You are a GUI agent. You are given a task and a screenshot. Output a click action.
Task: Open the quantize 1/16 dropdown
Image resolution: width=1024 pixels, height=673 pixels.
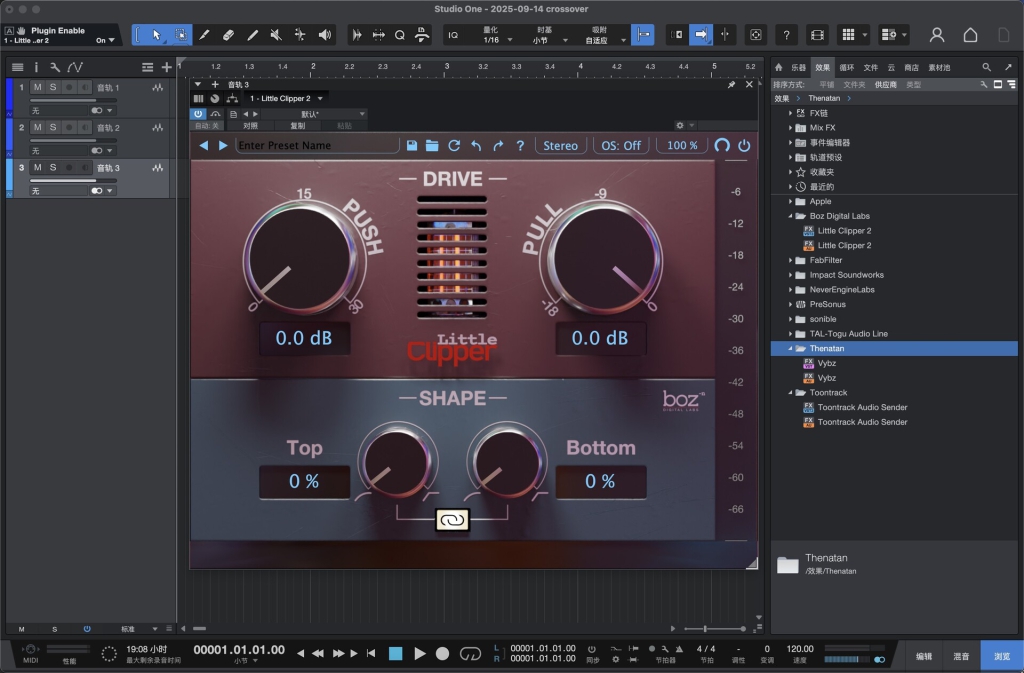coord(496,35)
